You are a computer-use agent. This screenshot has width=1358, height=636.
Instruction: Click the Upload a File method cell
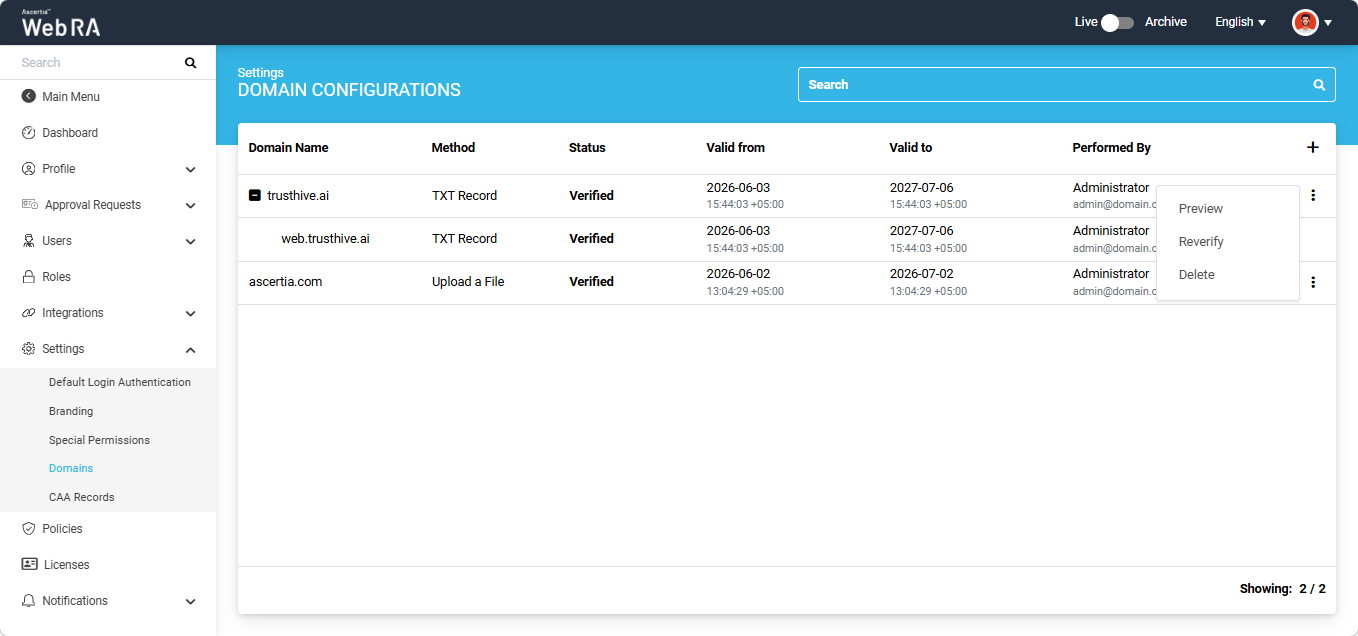click(468, 282)
